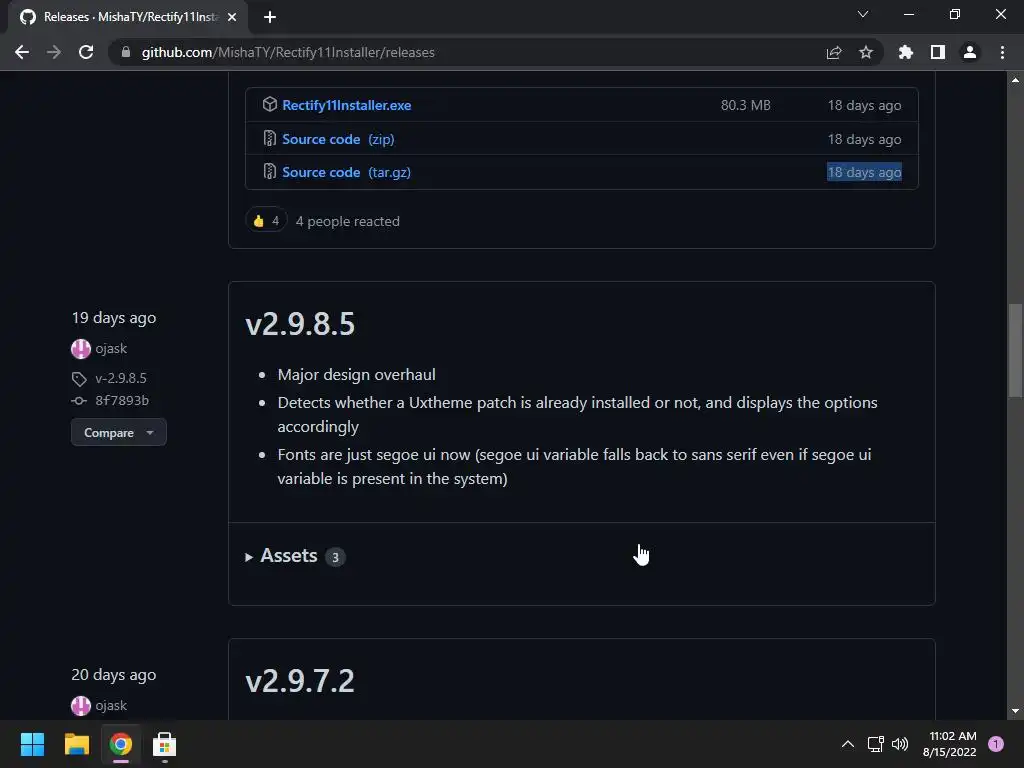The height and width of the screenshot is (768, 1024).
Task: Open the Chrome side panel
Action: tap(938, 52)
